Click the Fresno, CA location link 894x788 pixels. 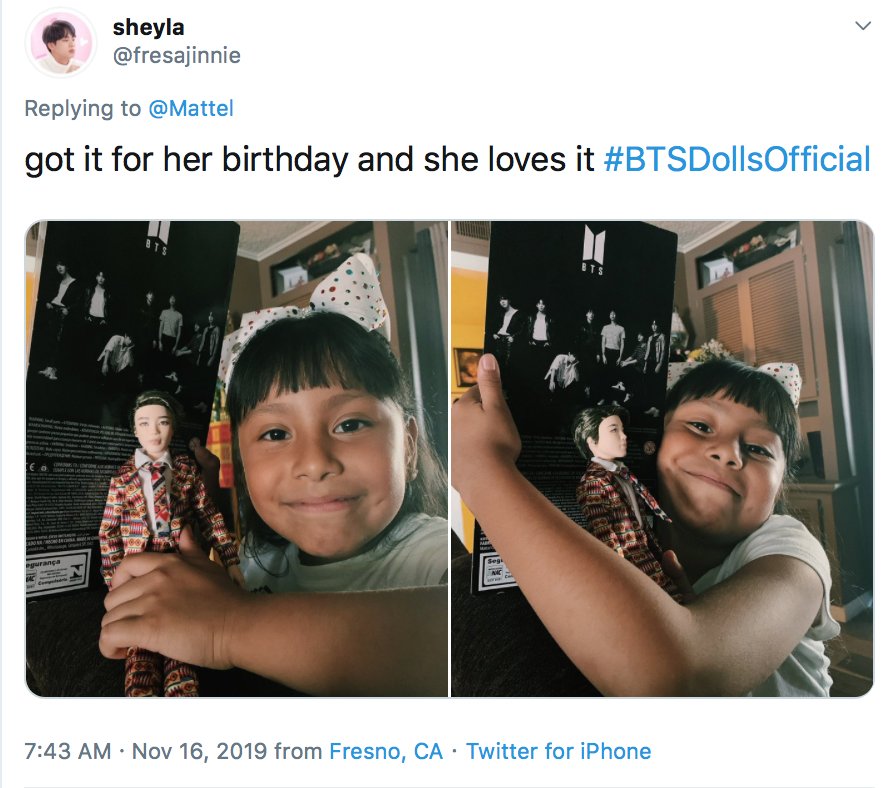pyautogui.click(x=386, y=751)
